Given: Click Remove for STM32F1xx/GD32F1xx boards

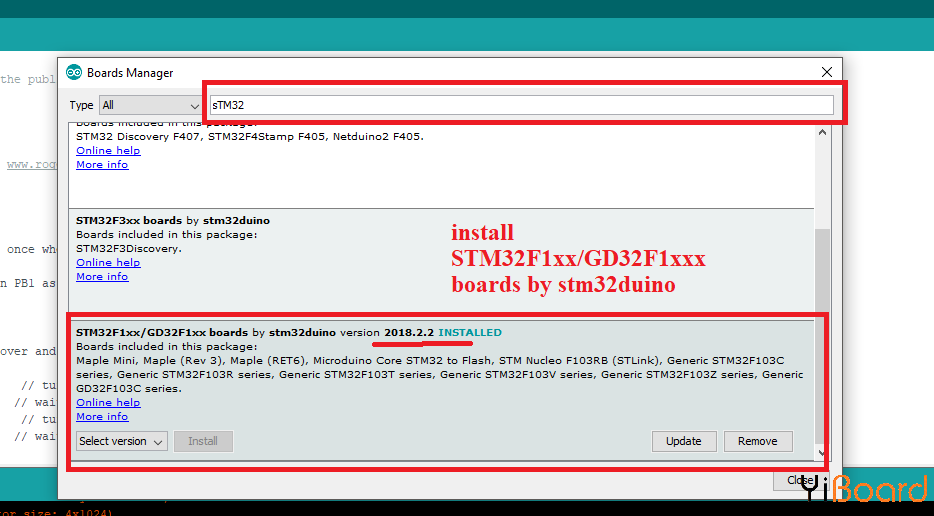Looking at the screenshot, I should 758,442.
